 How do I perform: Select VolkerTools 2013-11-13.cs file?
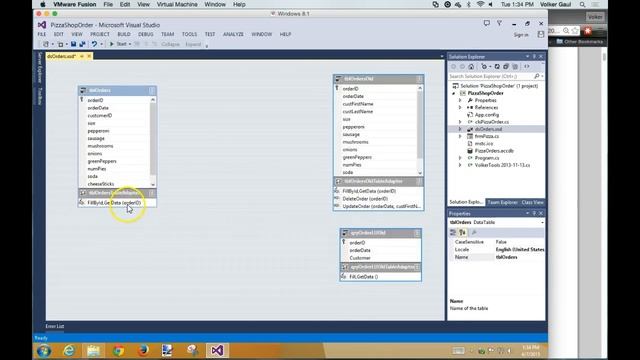pyautogui.click(x=502, y=165)
